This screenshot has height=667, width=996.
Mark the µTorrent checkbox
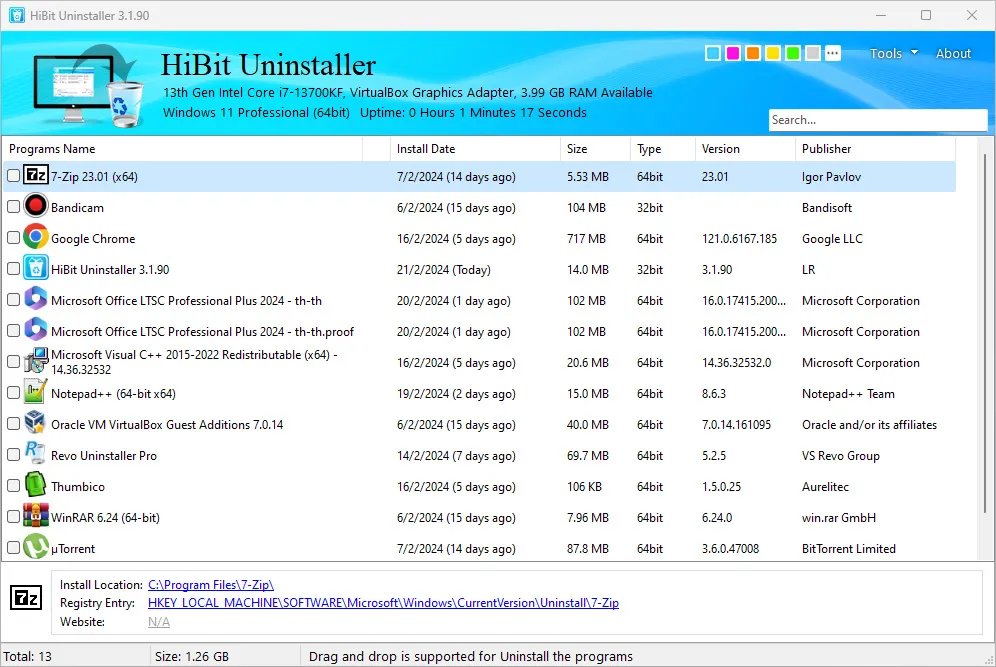13,547
